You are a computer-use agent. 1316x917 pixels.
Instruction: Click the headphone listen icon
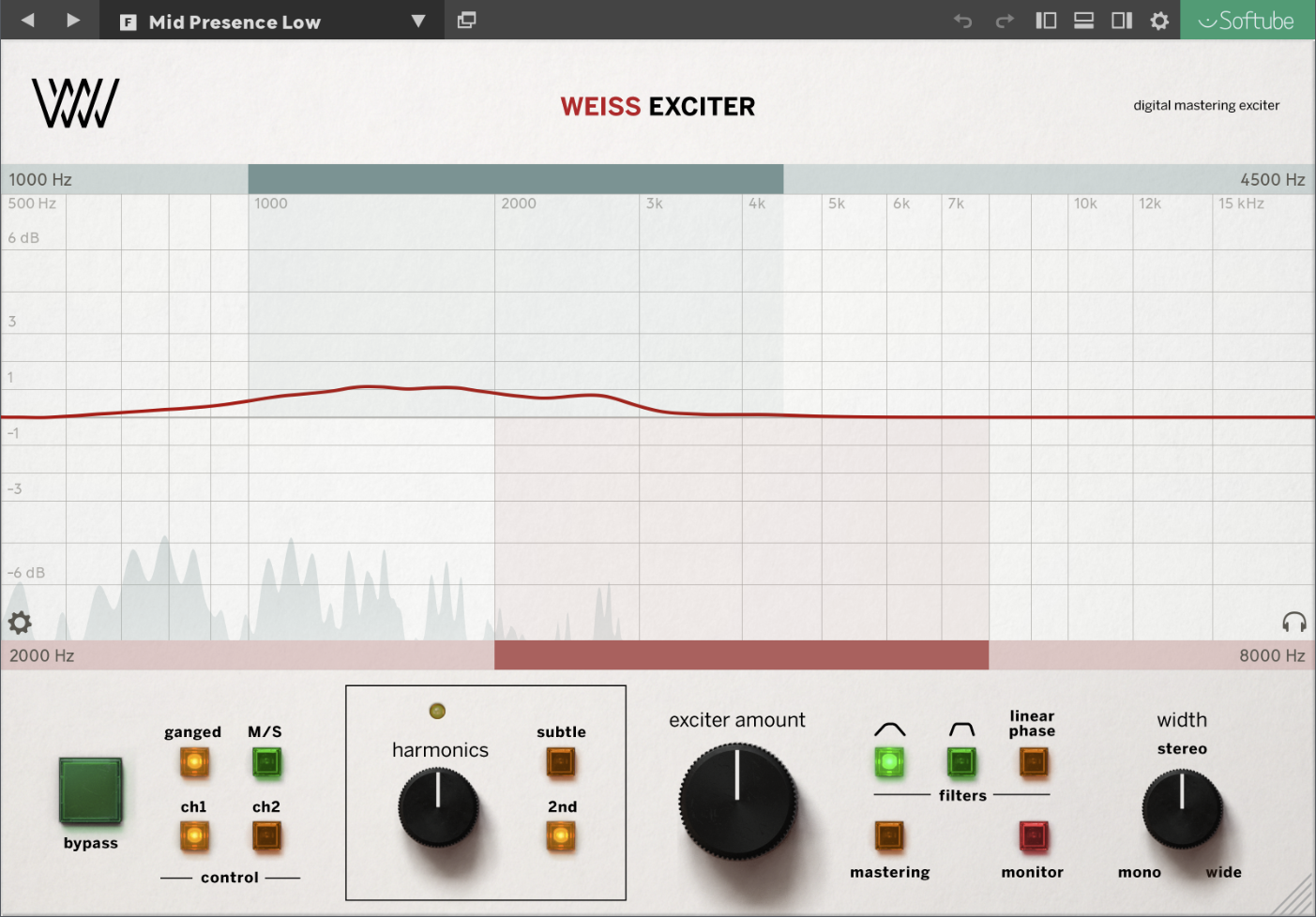coord(1295,622)
